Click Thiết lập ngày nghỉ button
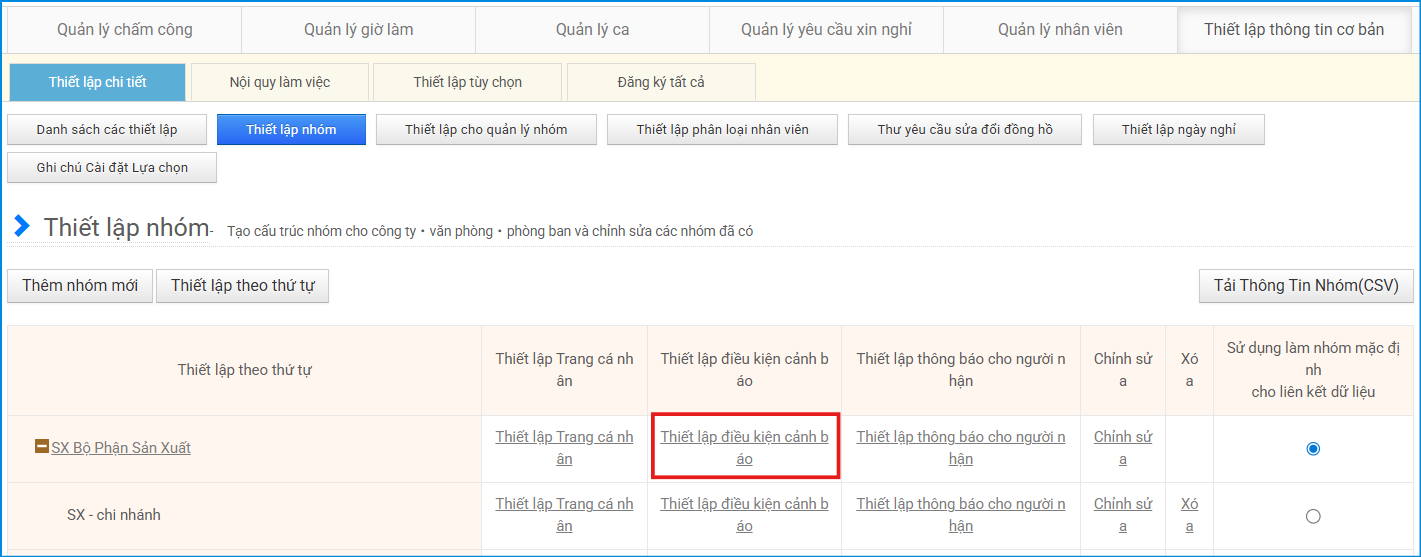The image size is (1421, 557). click(1178, 130)
